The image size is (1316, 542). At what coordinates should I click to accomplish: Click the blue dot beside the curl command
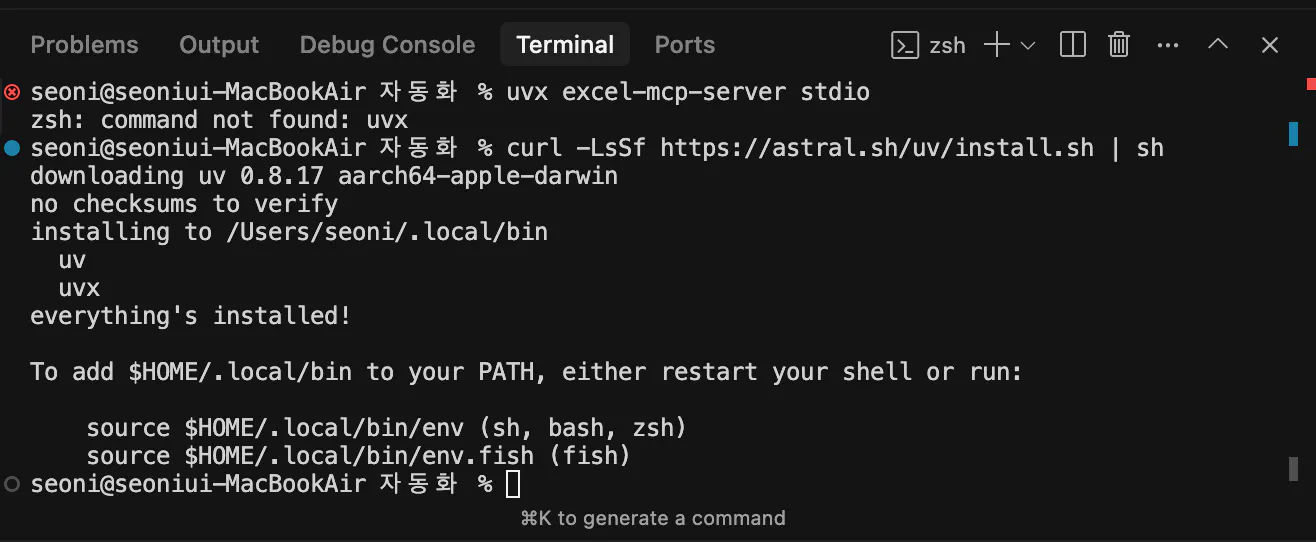(x=12, y=148)
